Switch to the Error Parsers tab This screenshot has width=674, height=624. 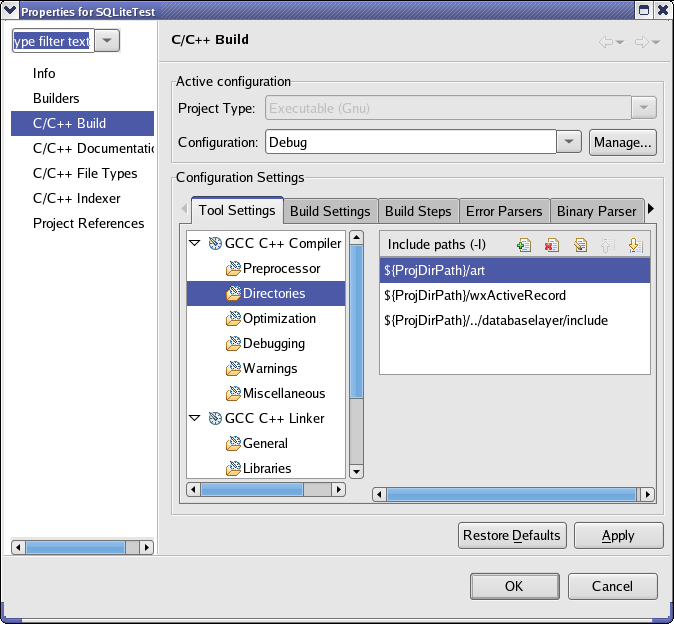[504, 211]
